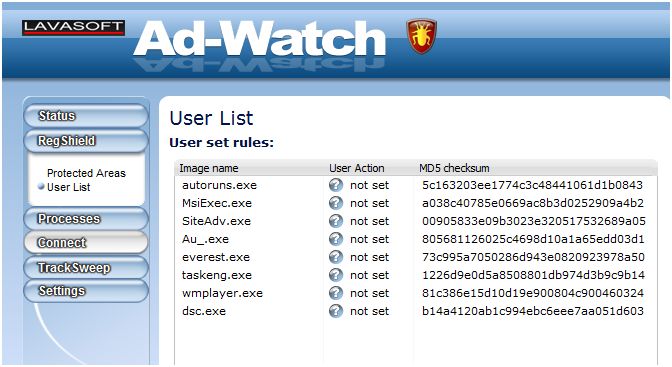Screen dimensions: 672x367
Task: Select the MsiExec.exe row
Action: click(415, 203)
